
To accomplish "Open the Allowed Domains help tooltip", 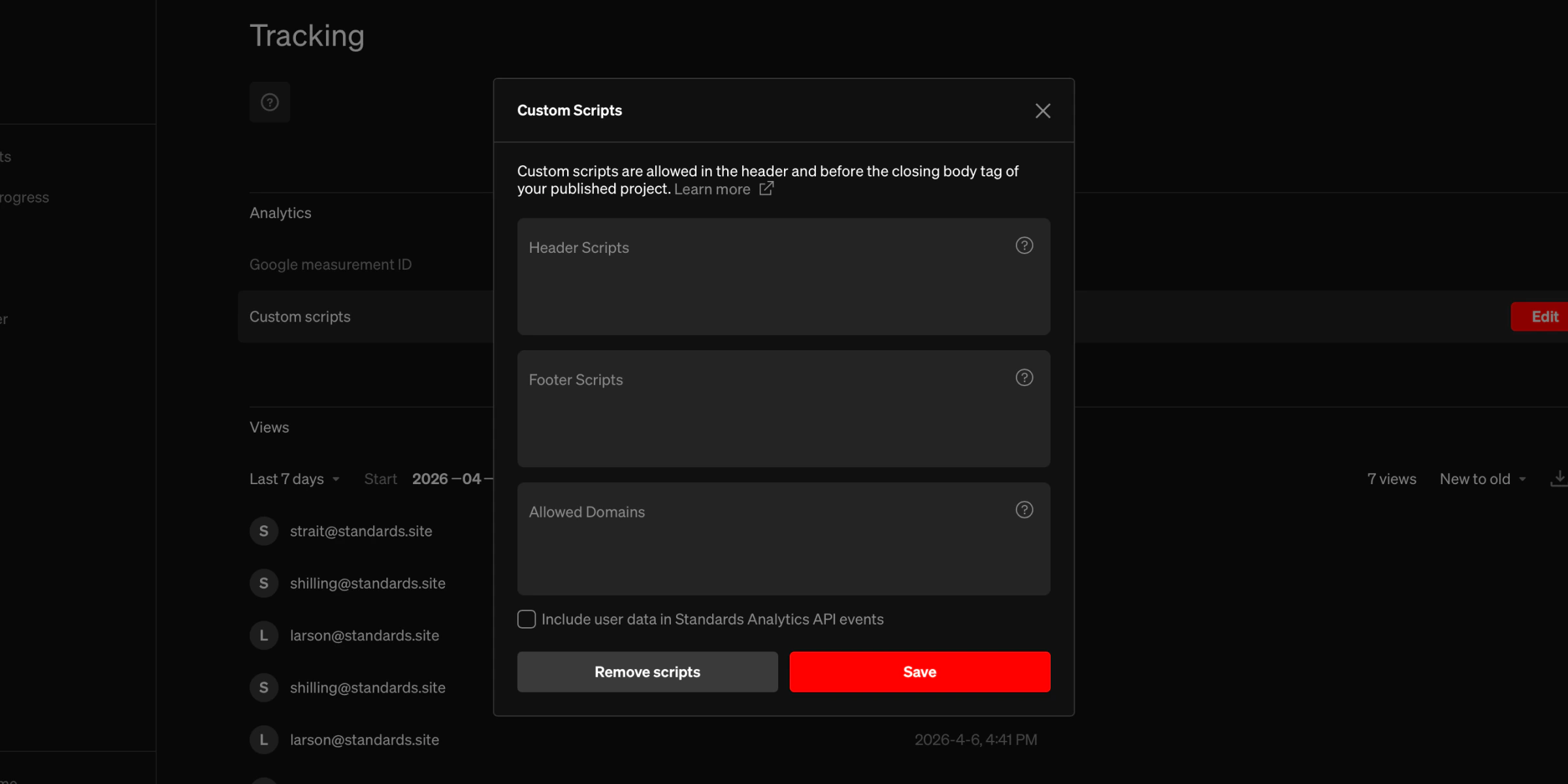I will (1024, 510).
